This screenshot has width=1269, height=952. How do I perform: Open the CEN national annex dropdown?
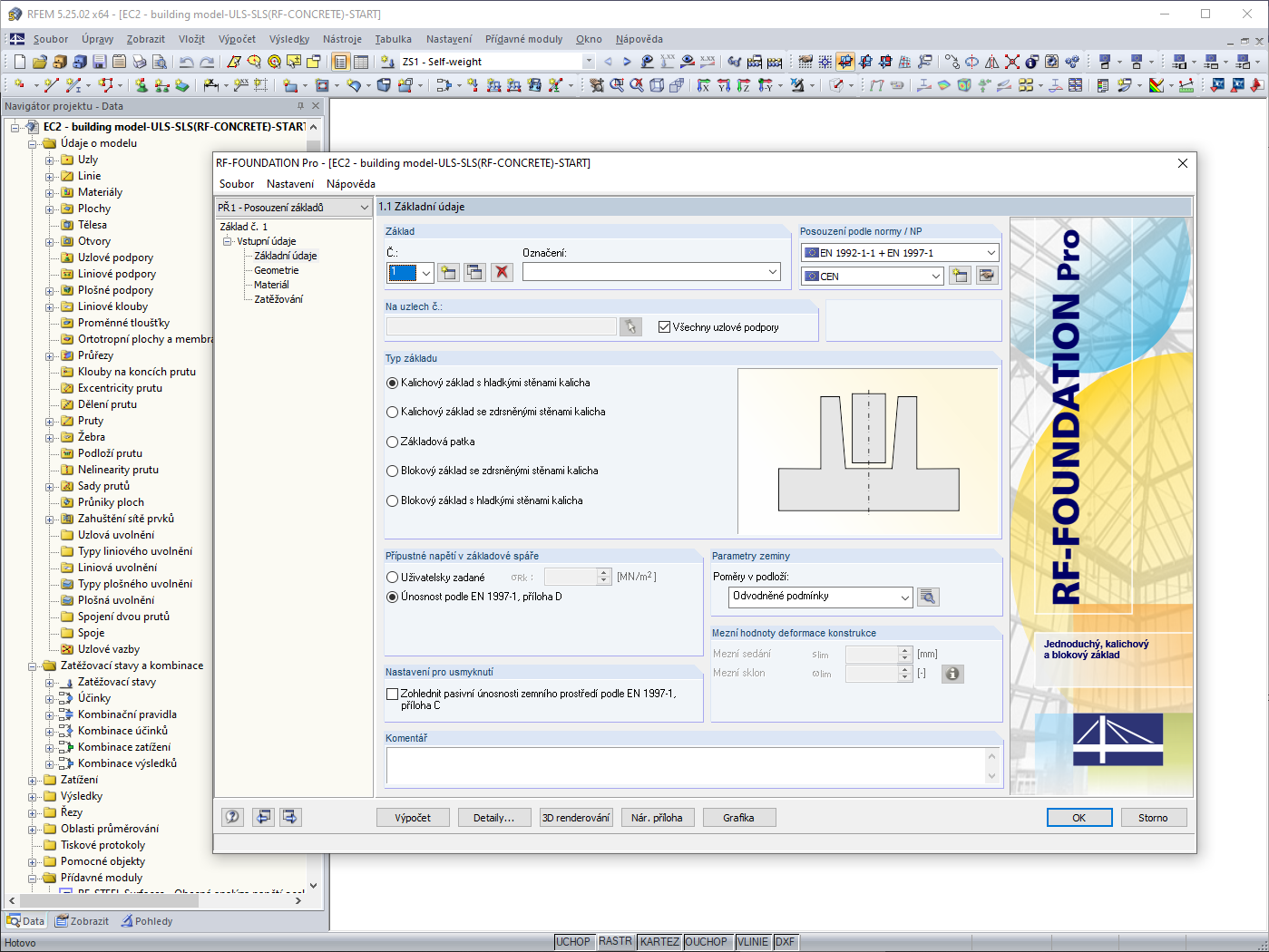coord(936,277)
